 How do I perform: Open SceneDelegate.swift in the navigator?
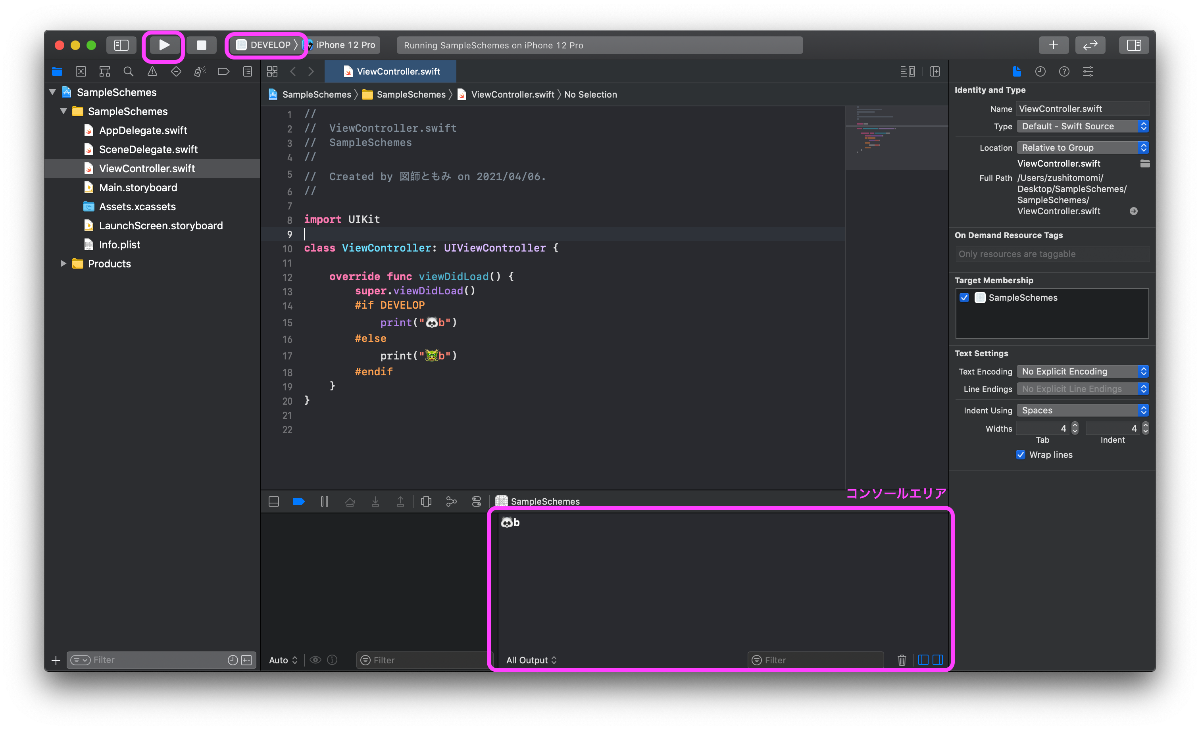point(148,150)
